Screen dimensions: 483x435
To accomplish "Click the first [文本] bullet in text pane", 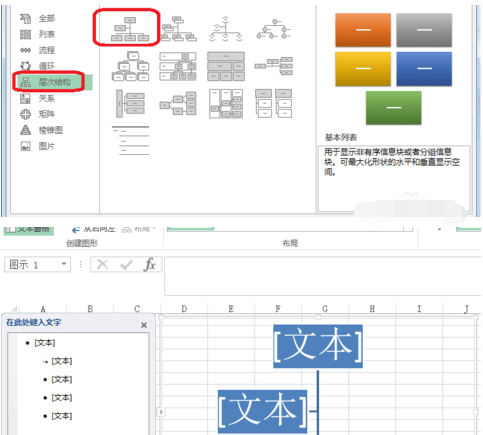I will 44,343.
